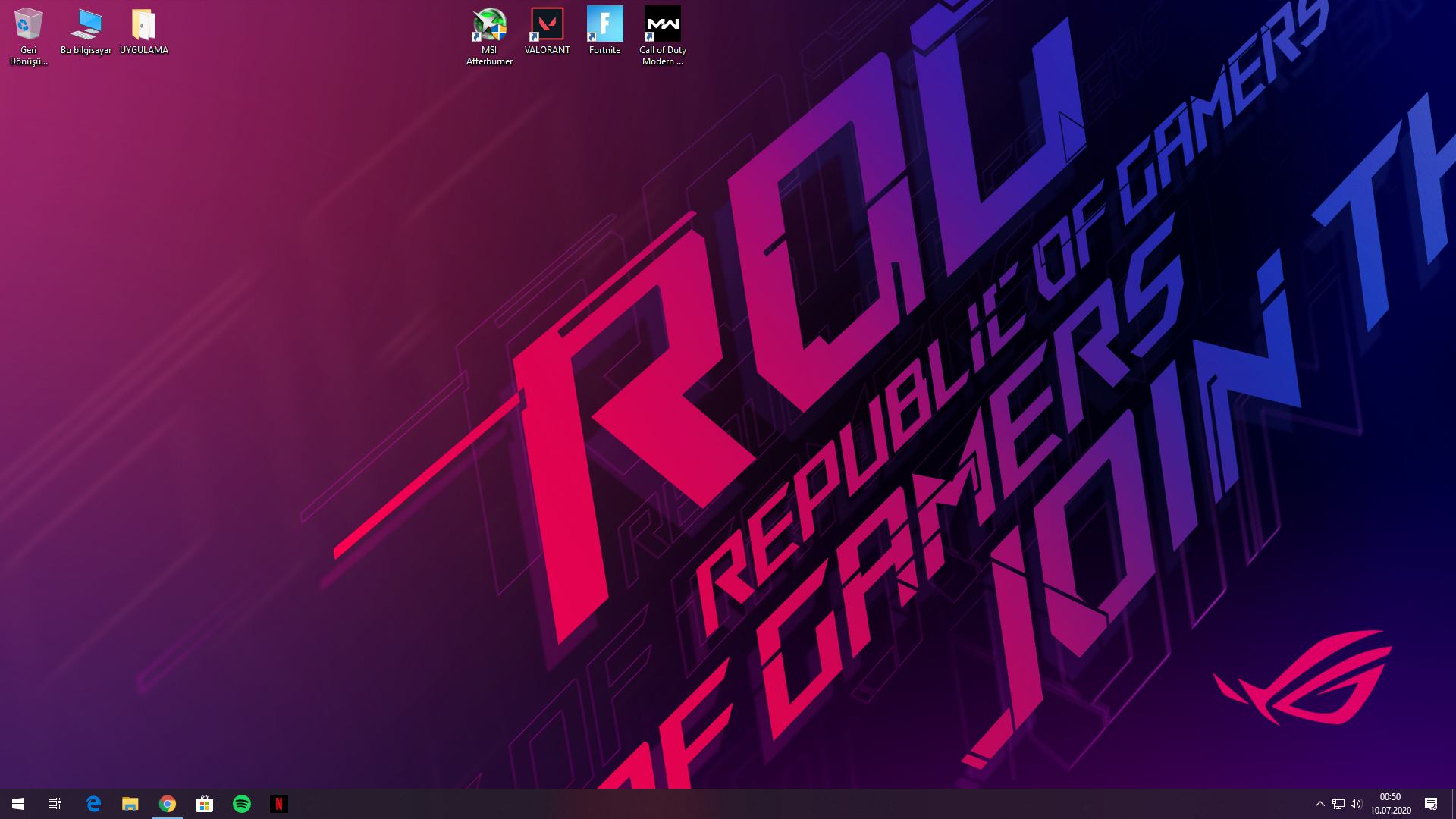
Task: Open network status tray icon
Action: [x=1338, y=804]
